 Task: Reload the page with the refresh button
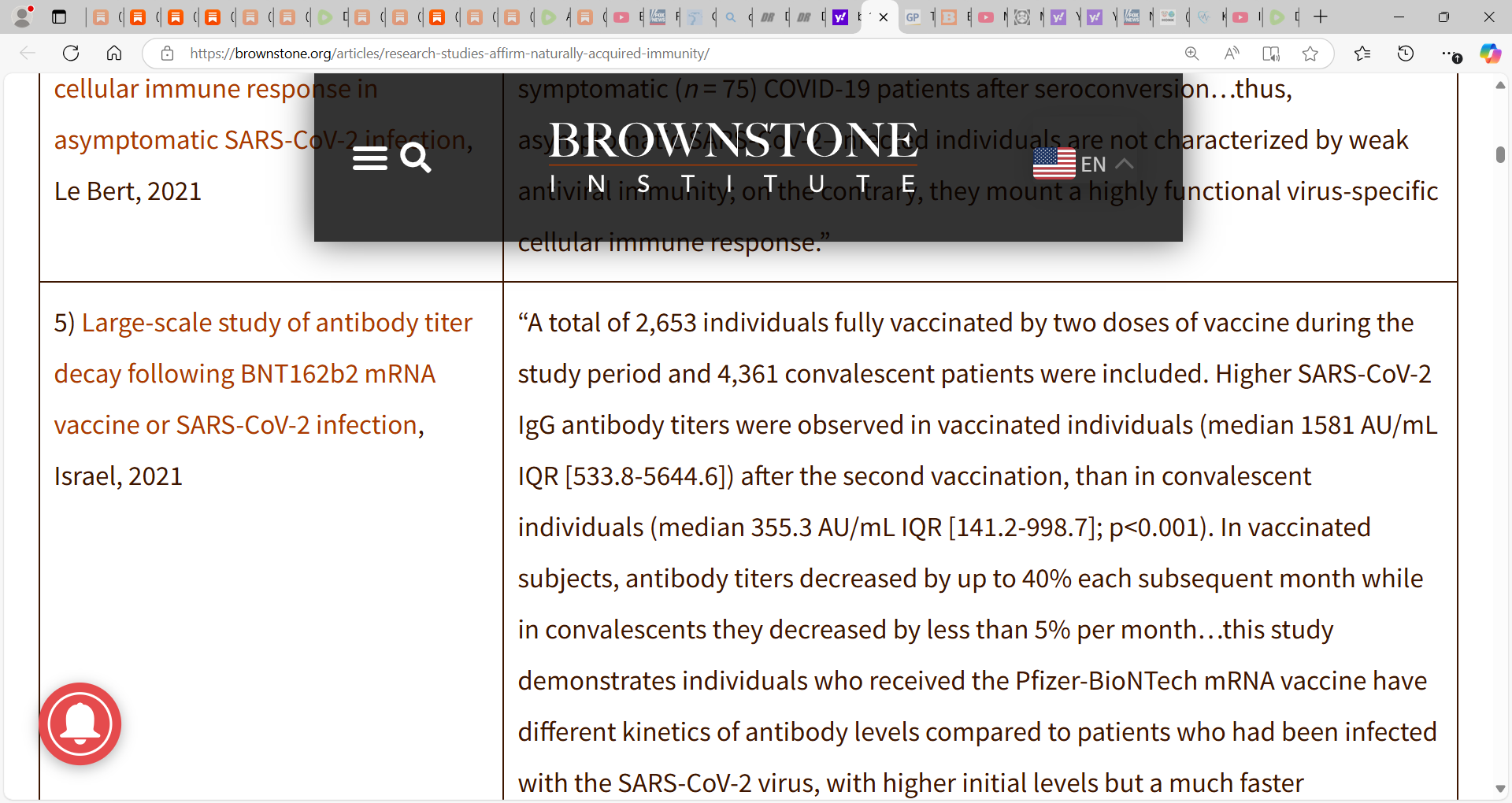(x=71, y=54)
